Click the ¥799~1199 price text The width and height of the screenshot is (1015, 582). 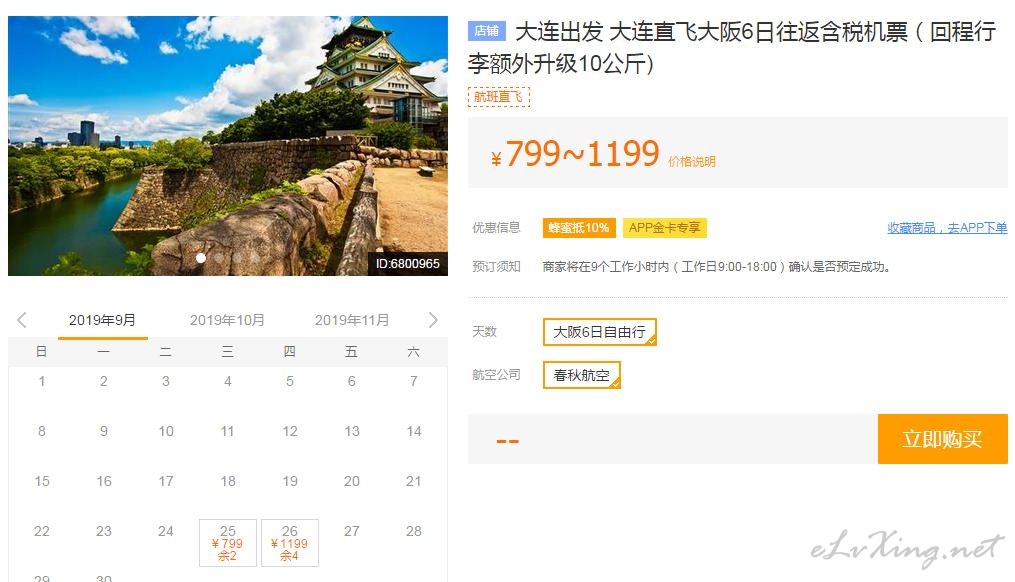pyautogui.click(x=575, y=154)
